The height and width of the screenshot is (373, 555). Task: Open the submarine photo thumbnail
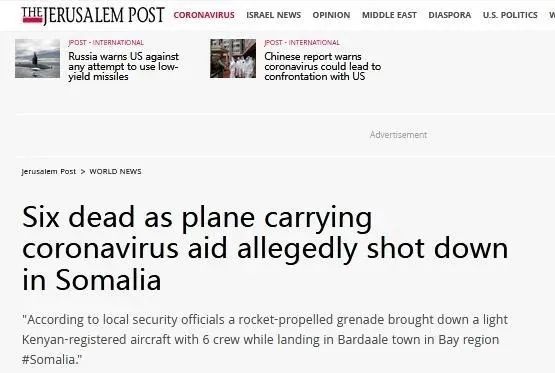click(x=38, y=58)
